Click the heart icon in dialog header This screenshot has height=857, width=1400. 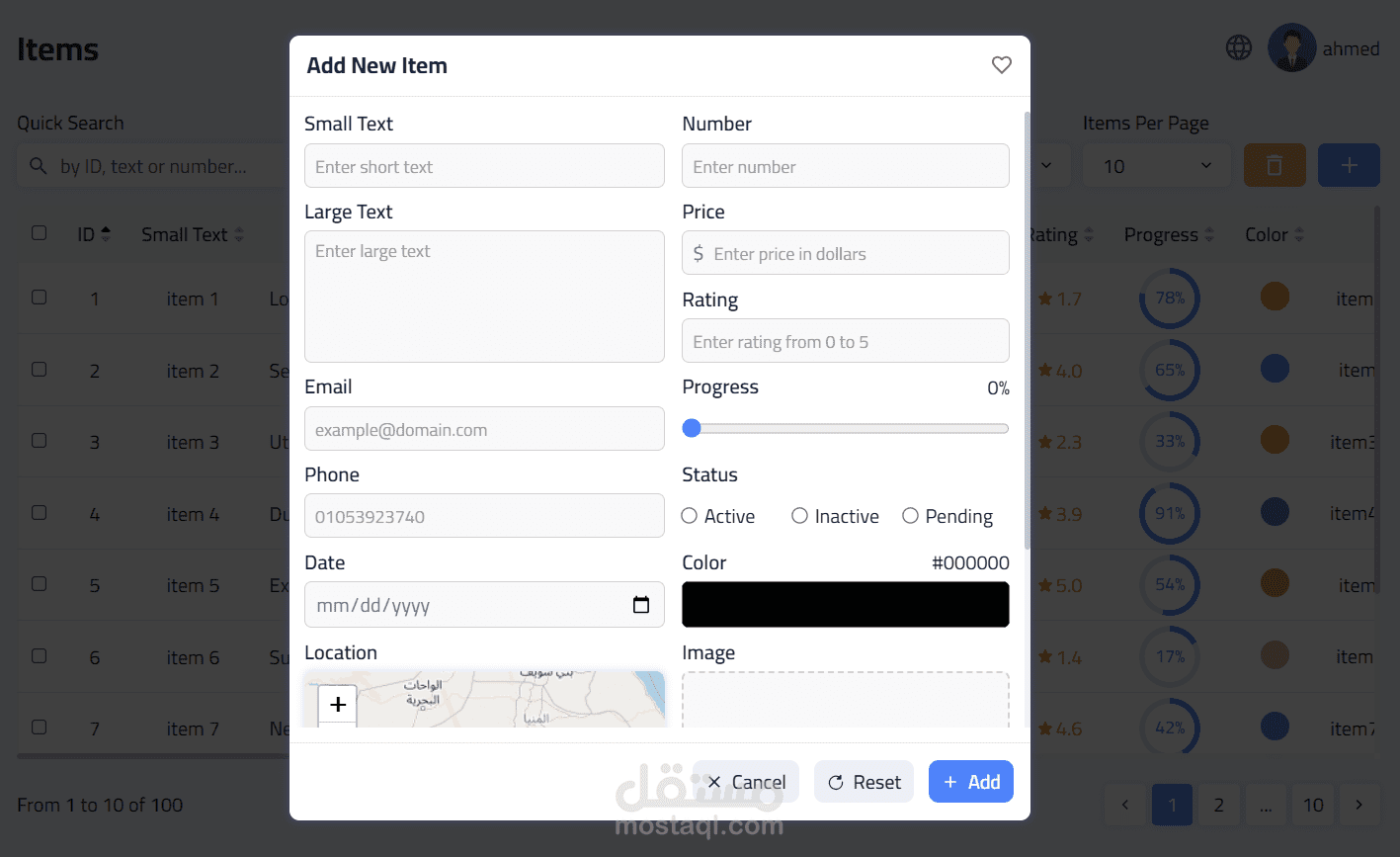pyautogui.click(x=1001, y=65)
